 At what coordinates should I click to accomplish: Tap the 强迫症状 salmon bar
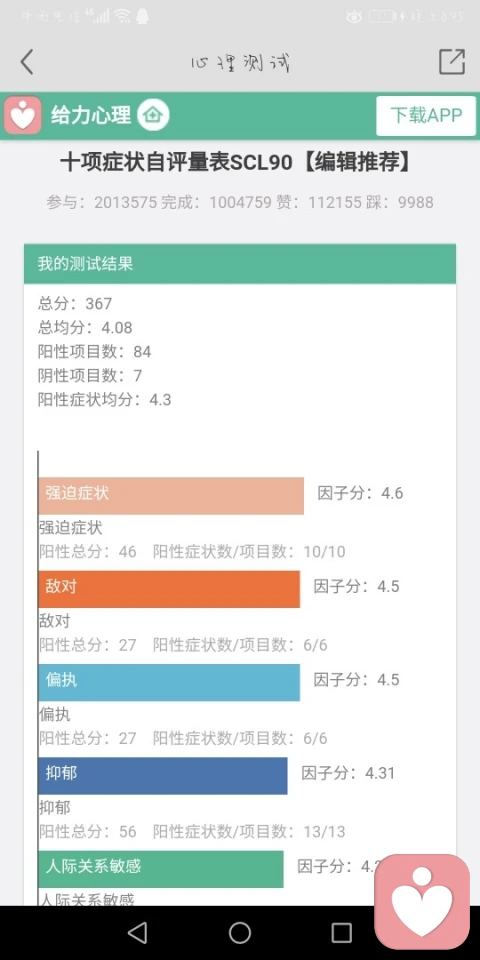tap(171, 495)
